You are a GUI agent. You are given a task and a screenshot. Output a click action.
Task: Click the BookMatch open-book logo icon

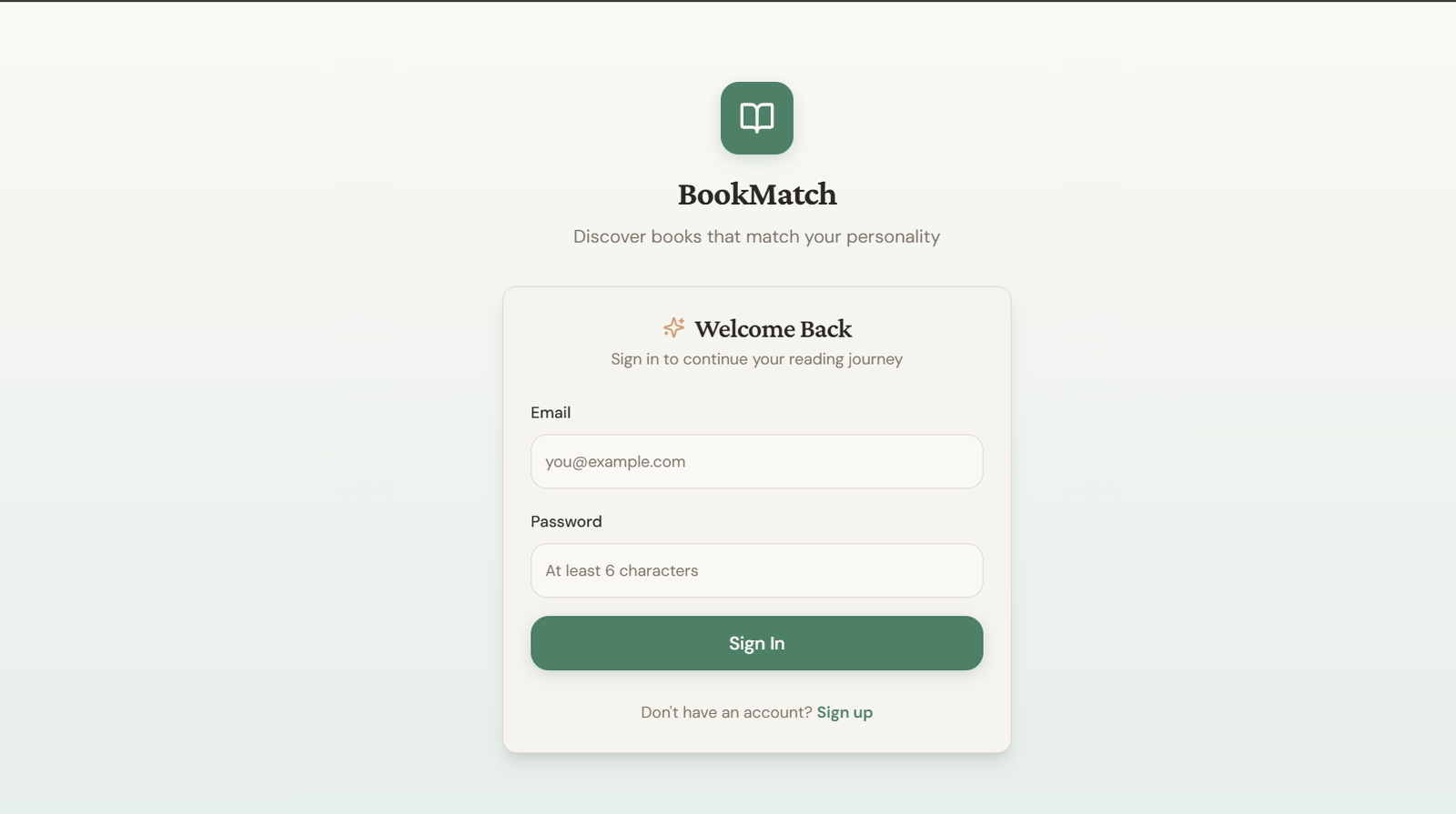point(756,118)
